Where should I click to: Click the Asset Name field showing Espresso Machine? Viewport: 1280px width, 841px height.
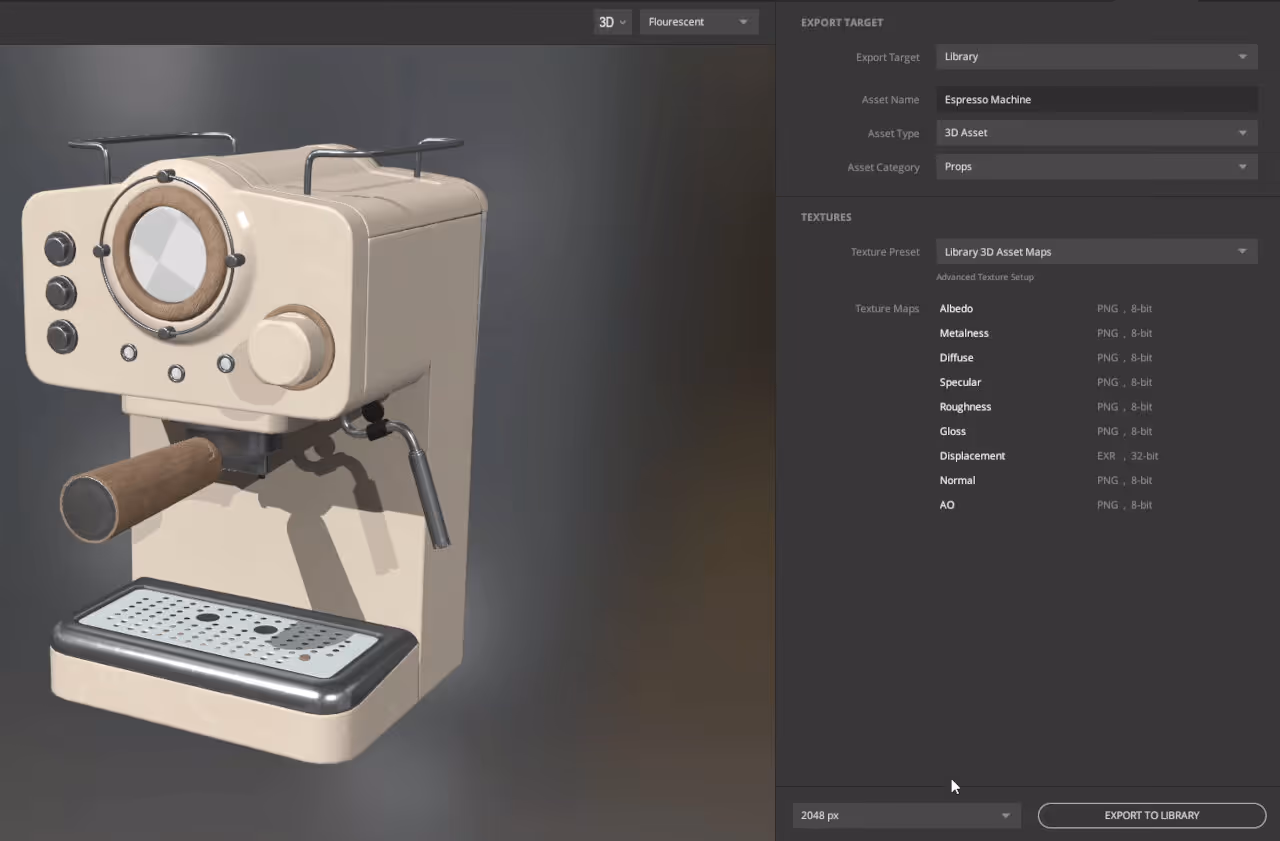(x=1096, y=99)
